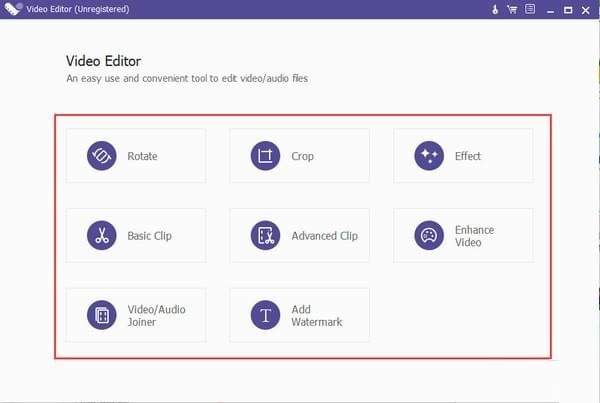This screenshot has width=600, height=403.
Task: Open Add Watermark by its label
Action: (317, 316)
